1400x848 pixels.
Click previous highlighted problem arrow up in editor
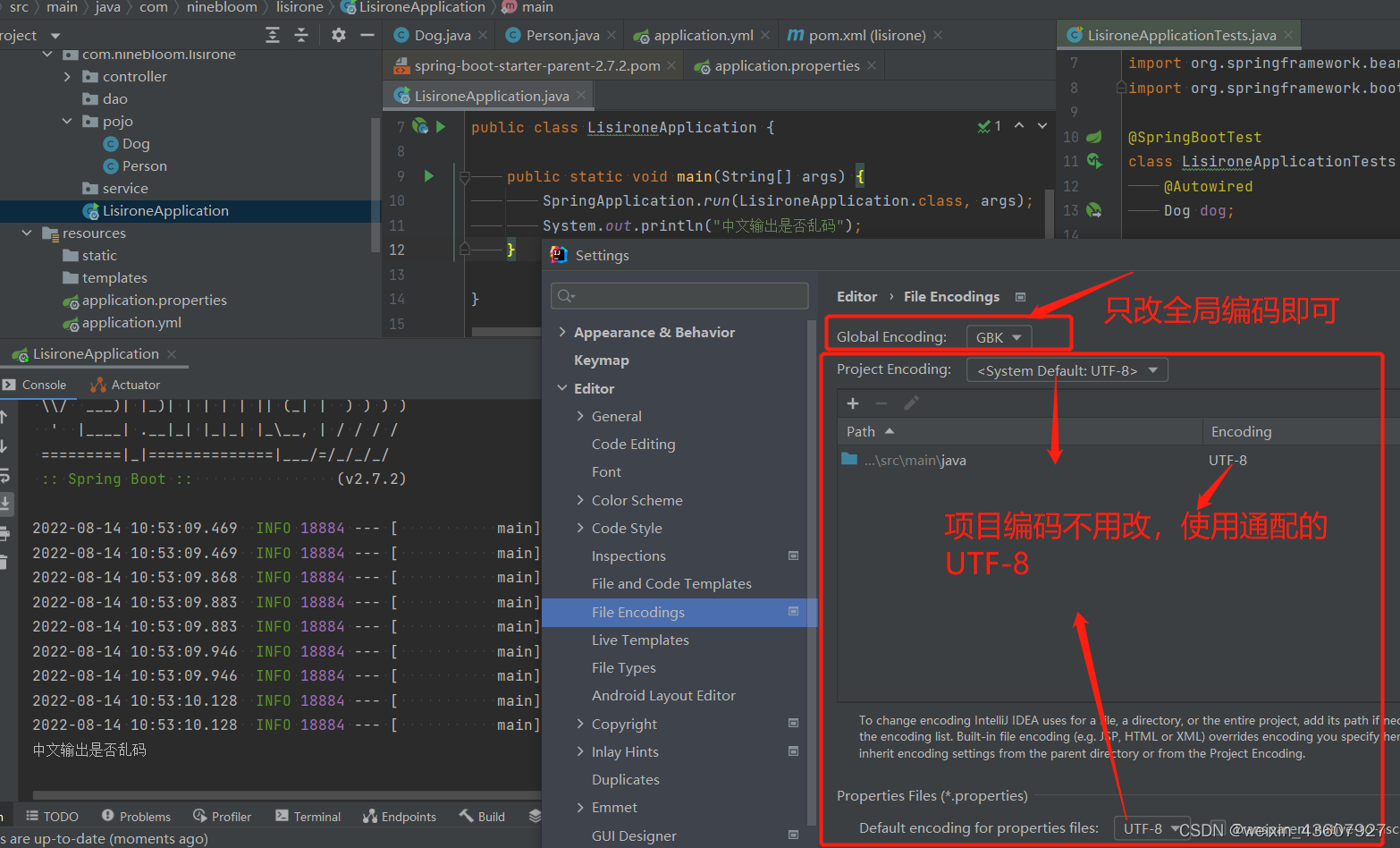click(1019, 126)
